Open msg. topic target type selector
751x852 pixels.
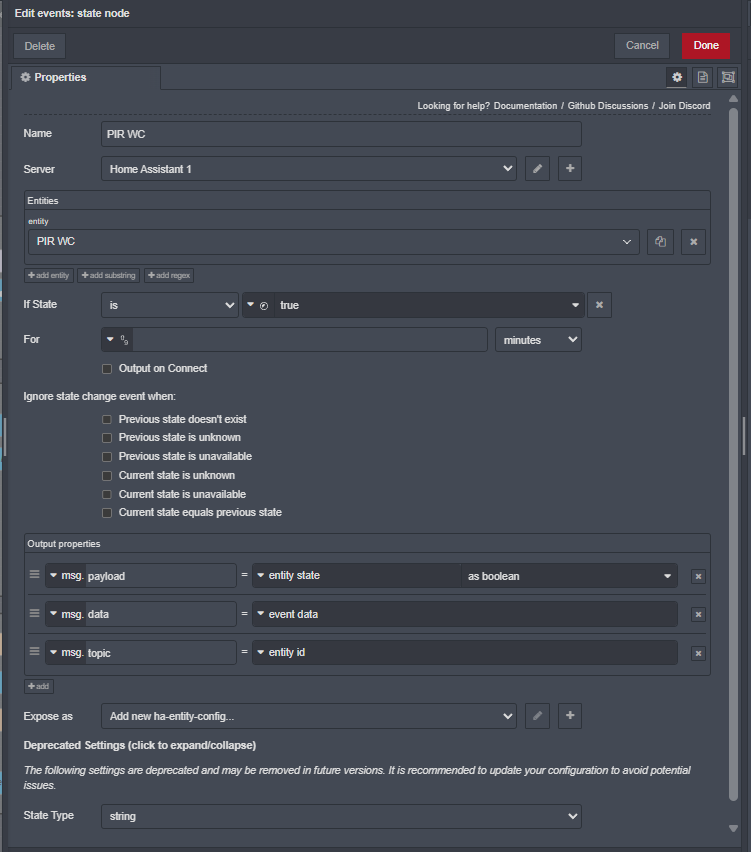[66, 652]
